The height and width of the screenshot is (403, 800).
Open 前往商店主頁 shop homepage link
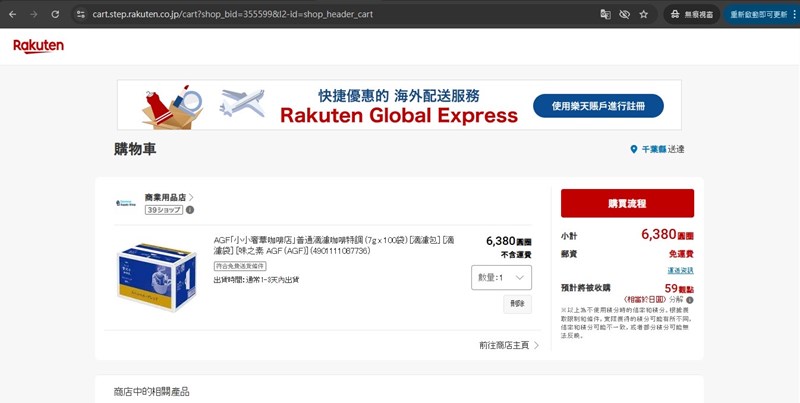[x=509, y=345]
